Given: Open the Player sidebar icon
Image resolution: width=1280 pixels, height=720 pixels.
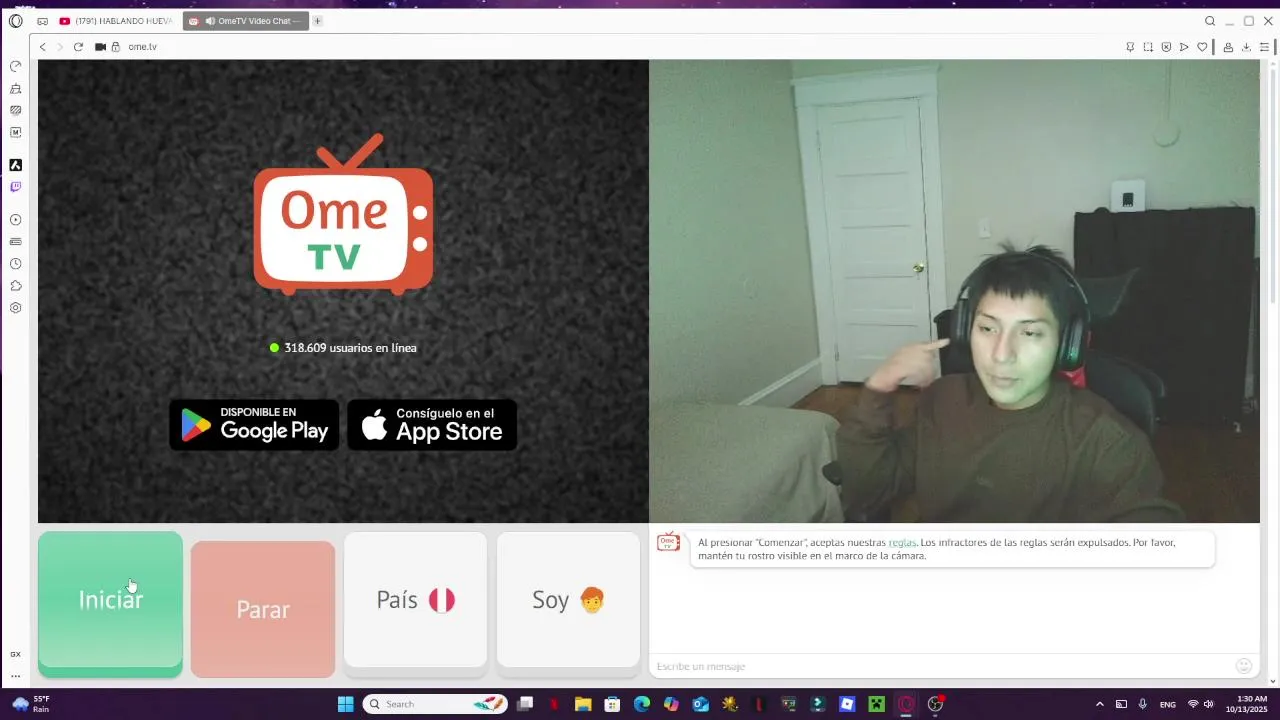Looking at the screenshot, I should click(15, 220).
